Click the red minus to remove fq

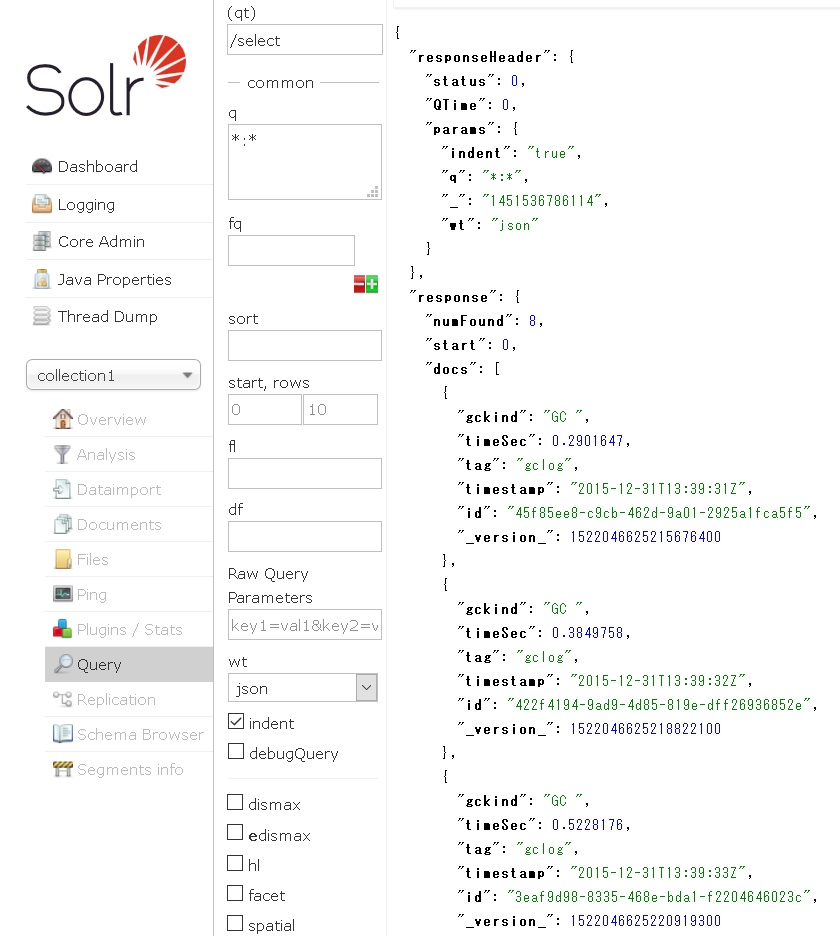click(360, 284)
